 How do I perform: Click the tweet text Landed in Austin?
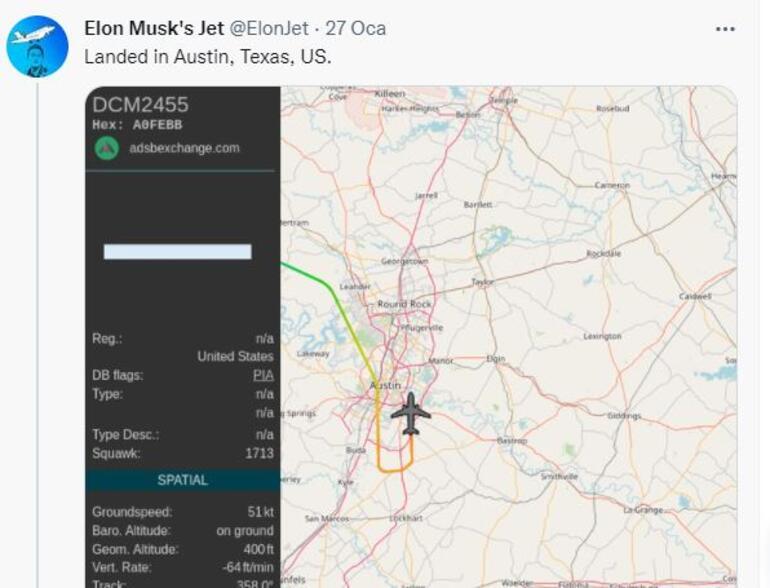tap(207, 57)
